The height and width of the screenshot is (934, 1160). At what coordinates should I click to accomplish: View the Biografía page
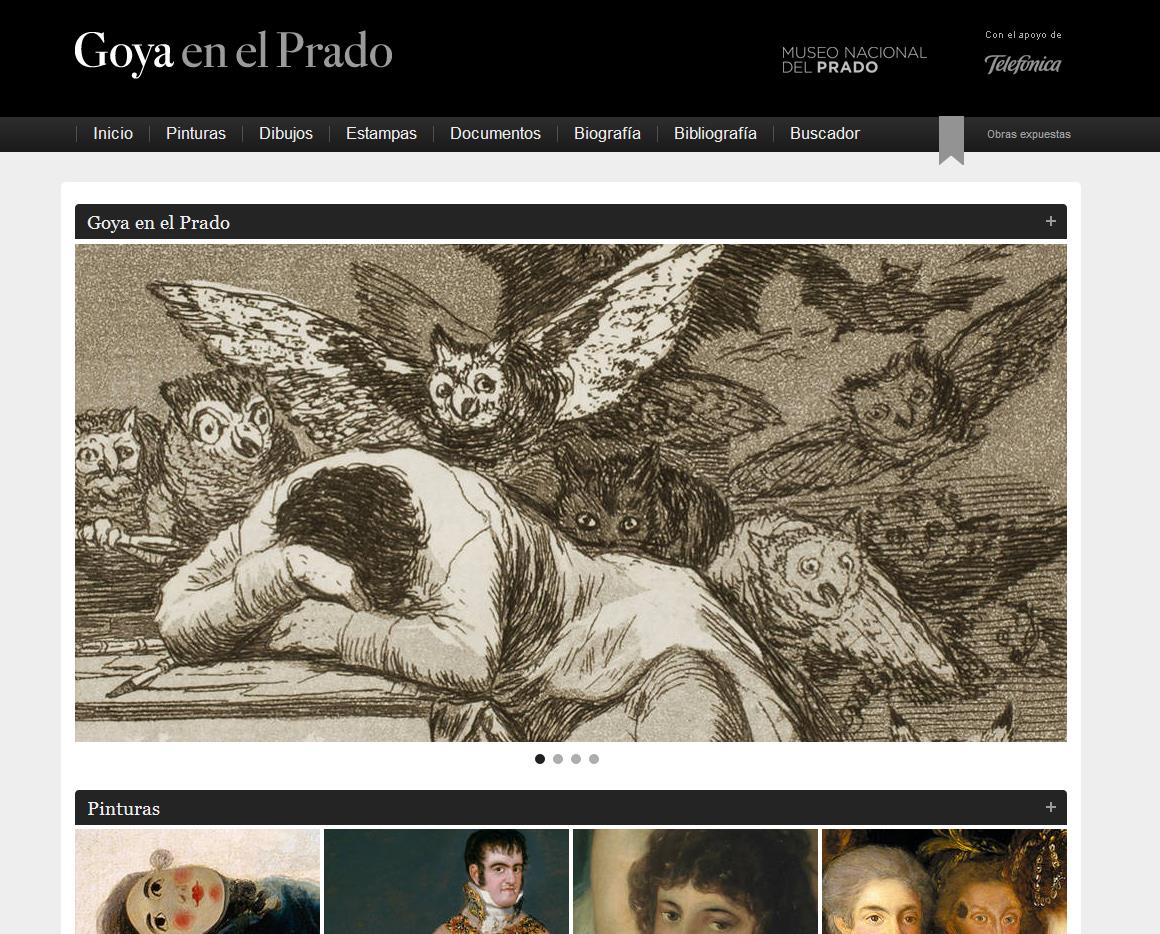point(607,134)
